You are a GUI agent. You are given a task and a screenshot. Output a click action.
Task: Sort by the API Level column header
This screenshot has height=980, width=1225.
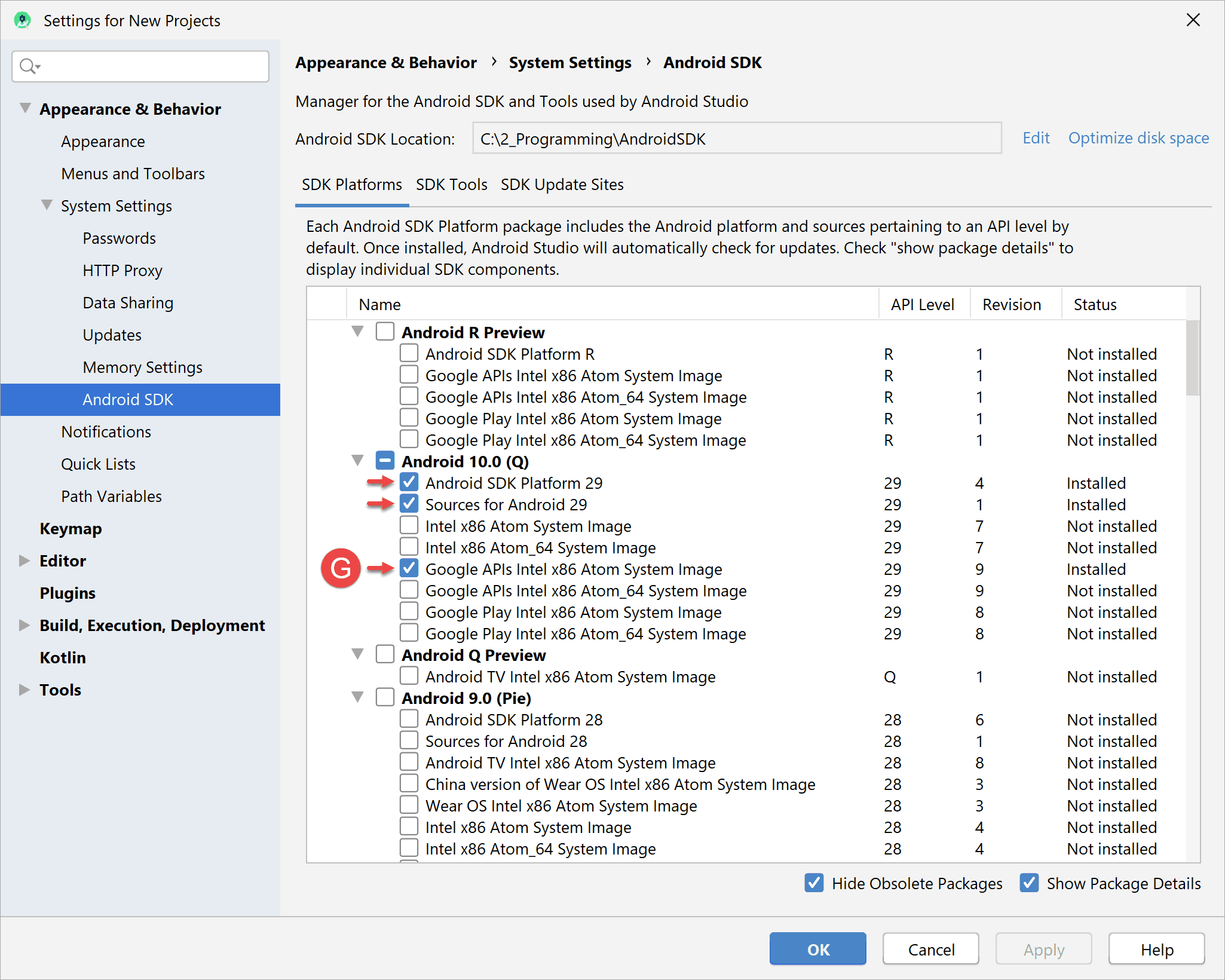pyautogui.click(x=924, y=304)
